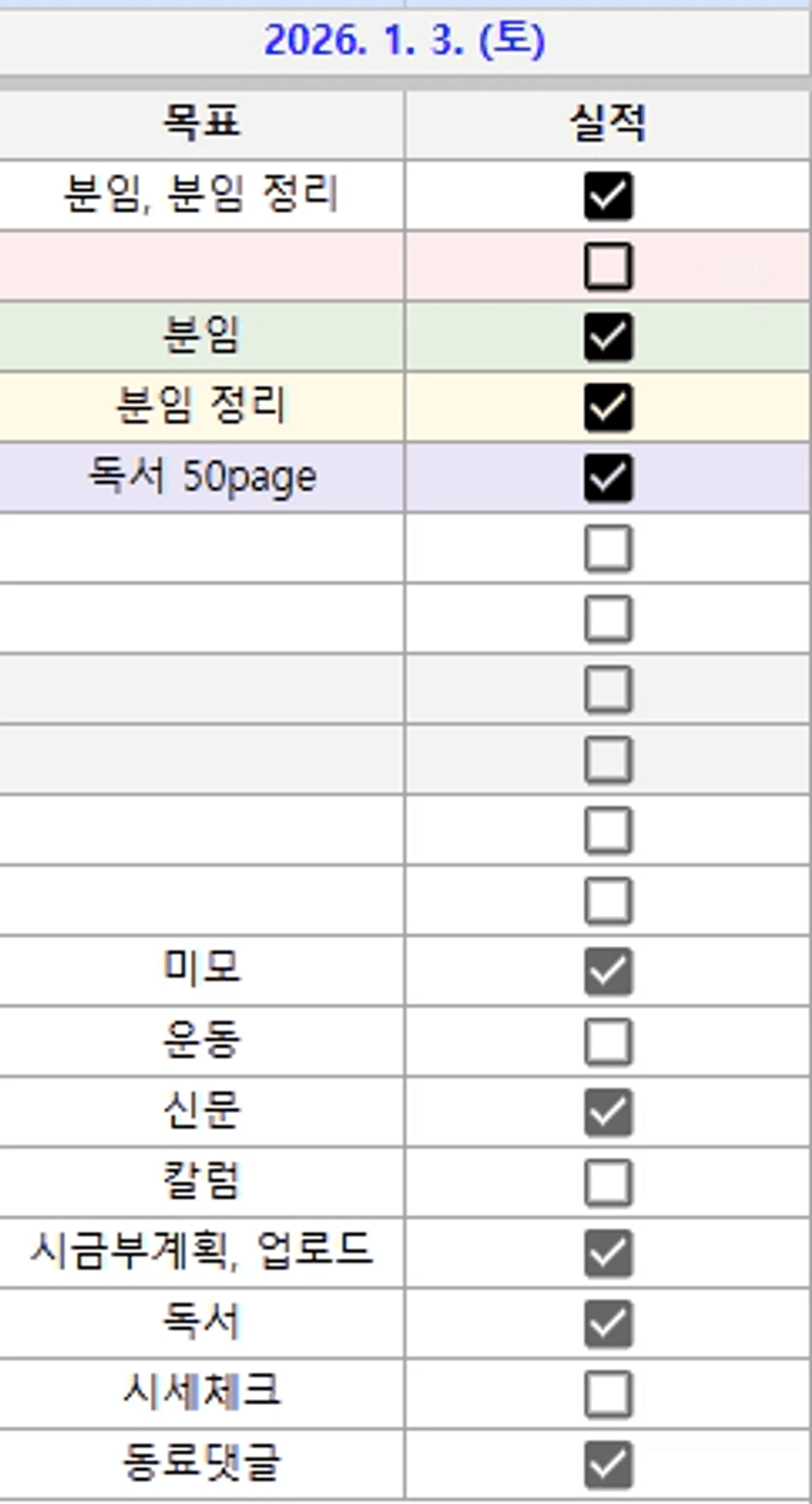Screen dimensions: 812x1504
Task: Click the 목표 column header
Action: 201,125
